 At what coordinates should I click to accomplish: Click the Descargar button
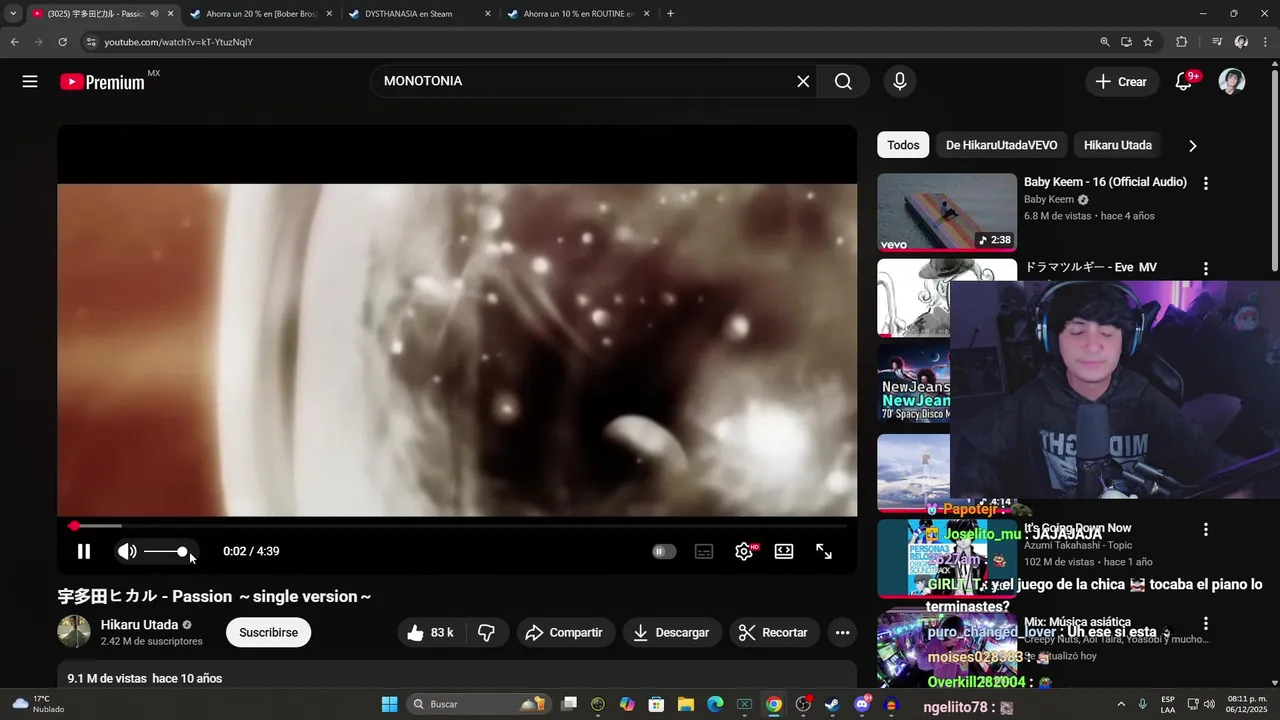click(671, 633)
